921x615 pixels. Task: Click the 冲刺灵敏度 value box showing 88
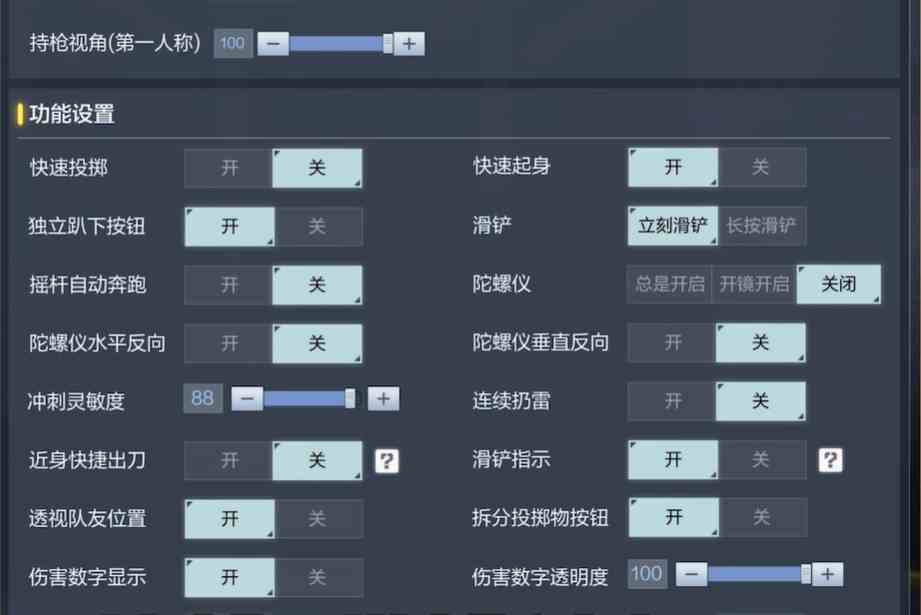pyautogui.click(x=203, y=398)
